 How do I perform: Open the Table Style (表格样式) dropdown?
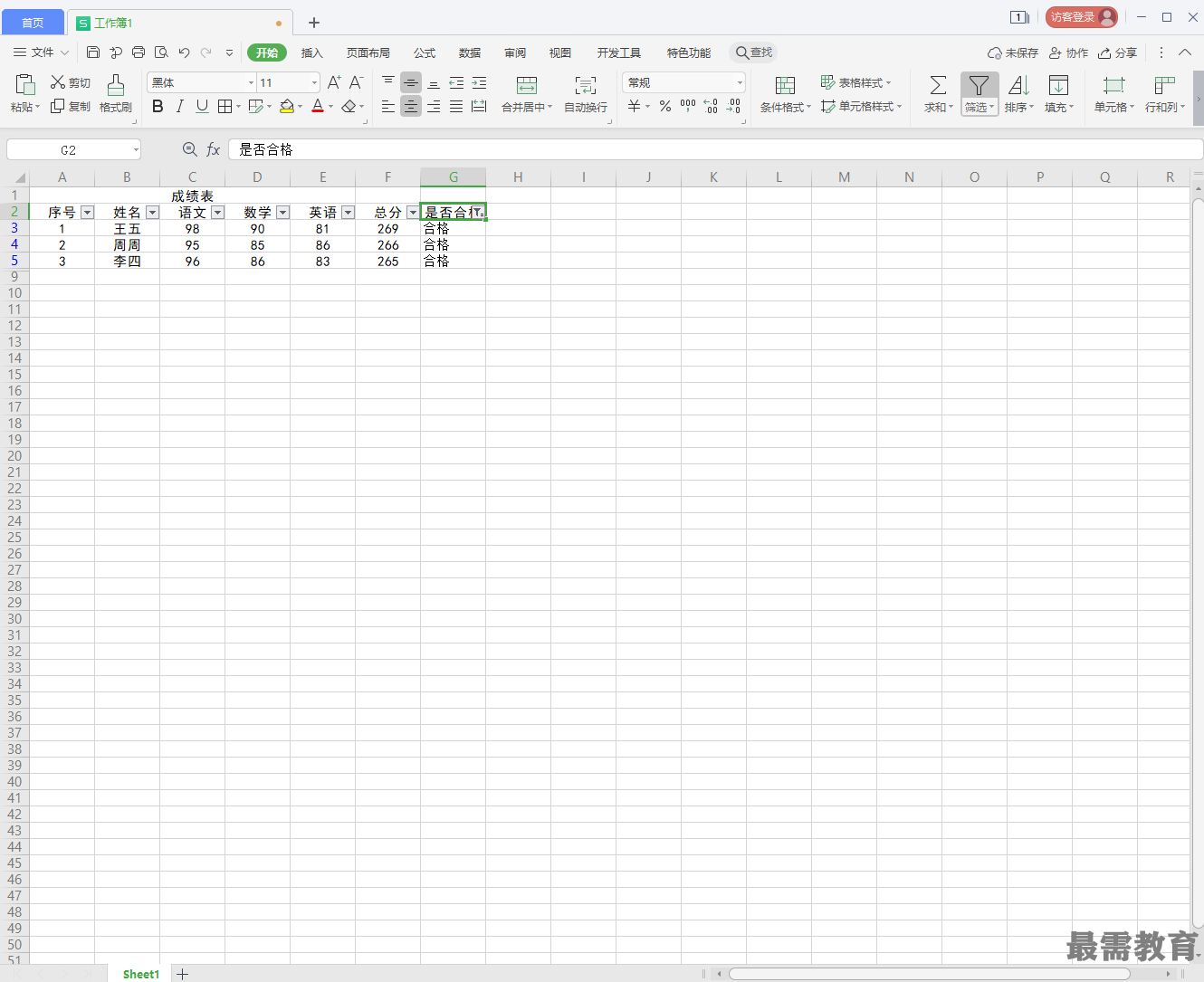tap(856, 82)
